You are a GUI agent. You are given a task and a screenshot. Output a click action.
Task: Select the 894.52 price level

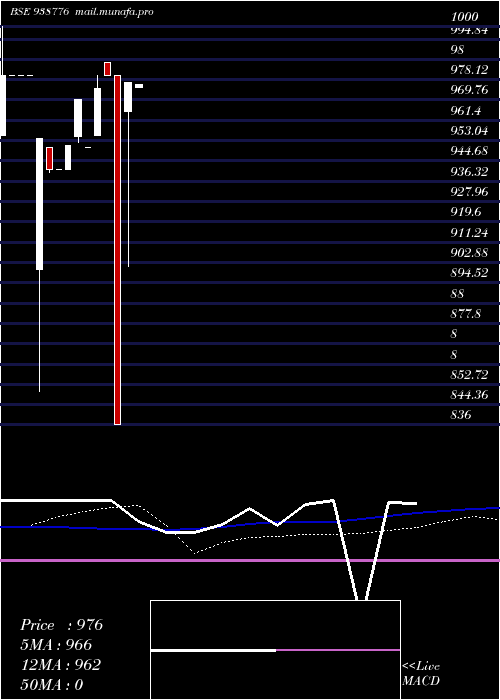[x=470, y=273]
